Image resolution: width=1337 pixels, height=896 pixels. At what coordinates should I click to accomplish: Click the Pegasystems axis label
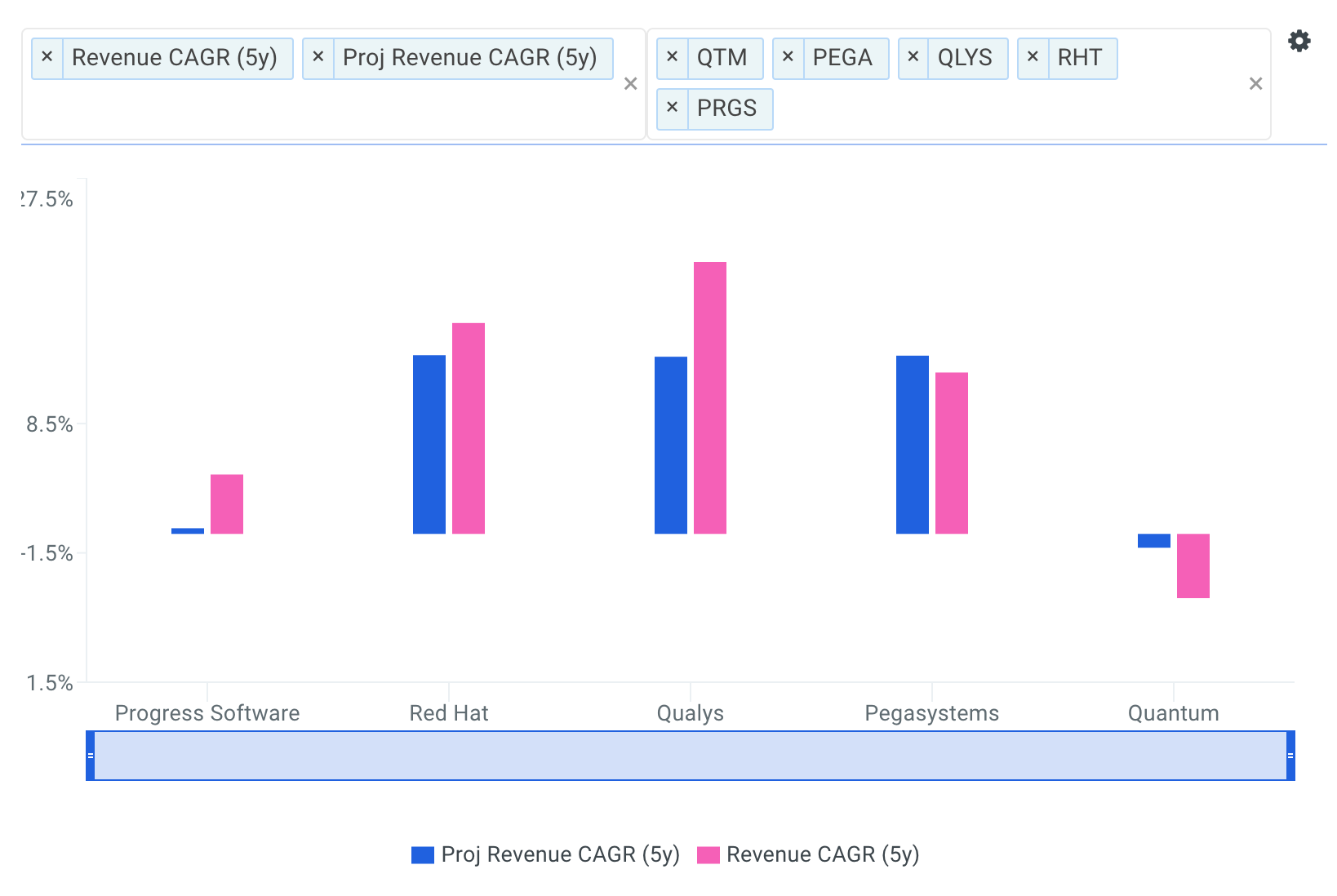click(x=932, y=713)
